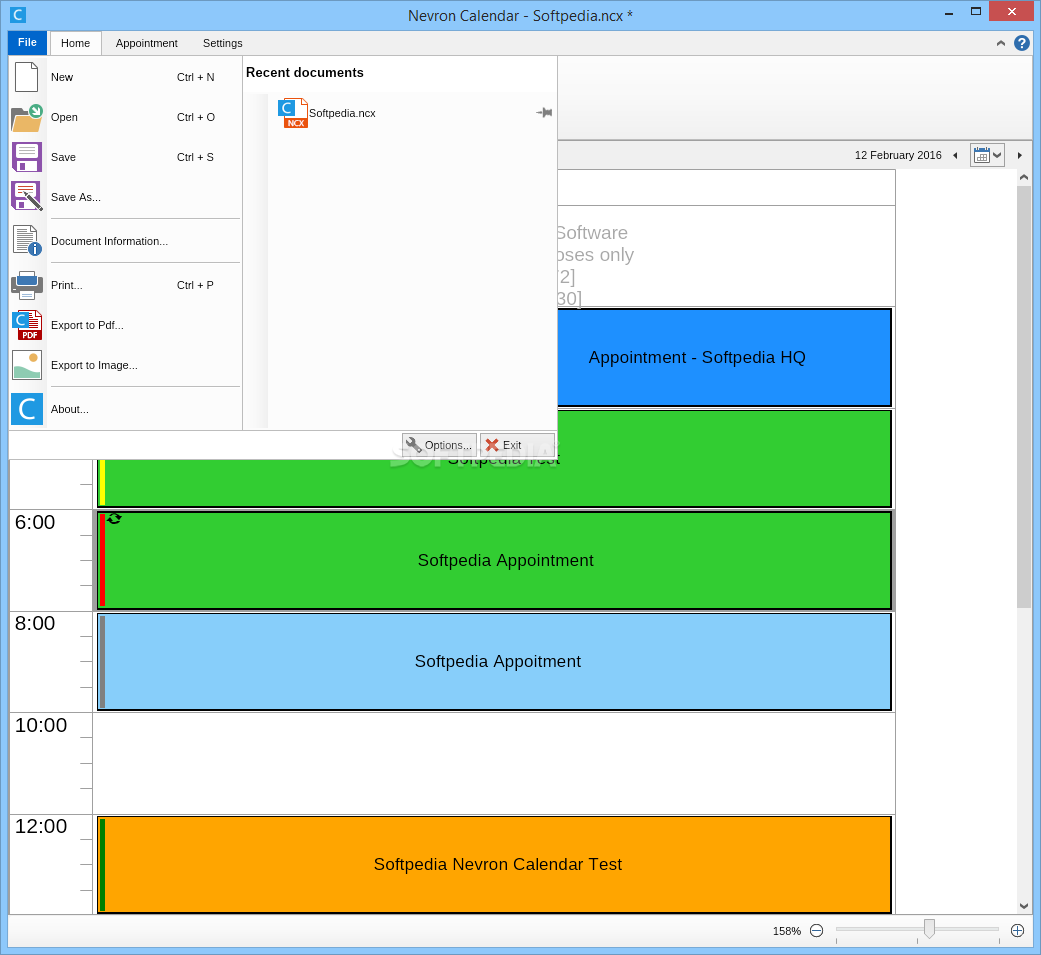Click the scrollbar up arrow

click(1024, 177)
